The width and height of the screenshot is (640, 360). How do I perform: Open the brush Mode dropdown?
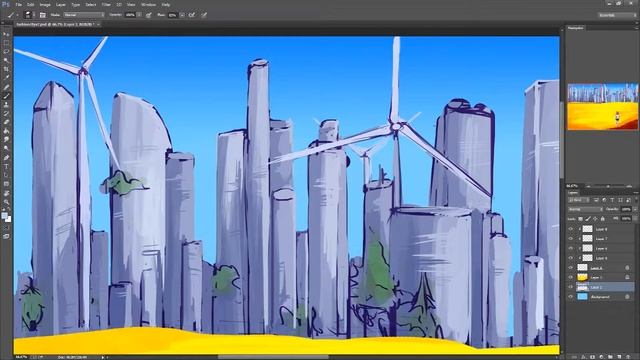point(84,15)
